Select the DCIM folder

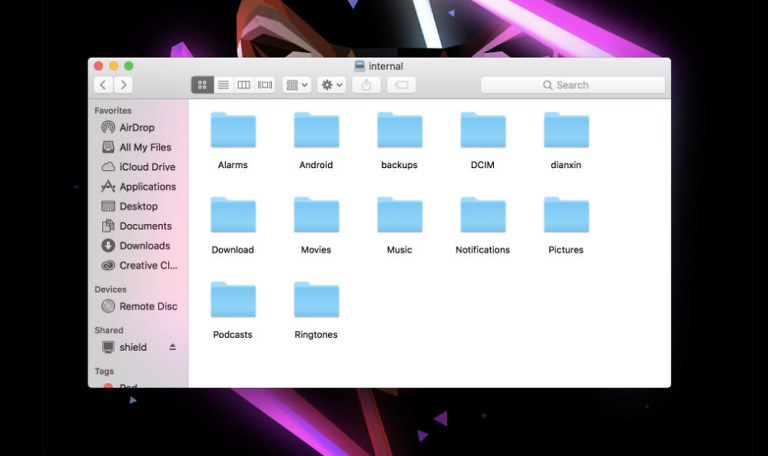[x=482, y=131]
